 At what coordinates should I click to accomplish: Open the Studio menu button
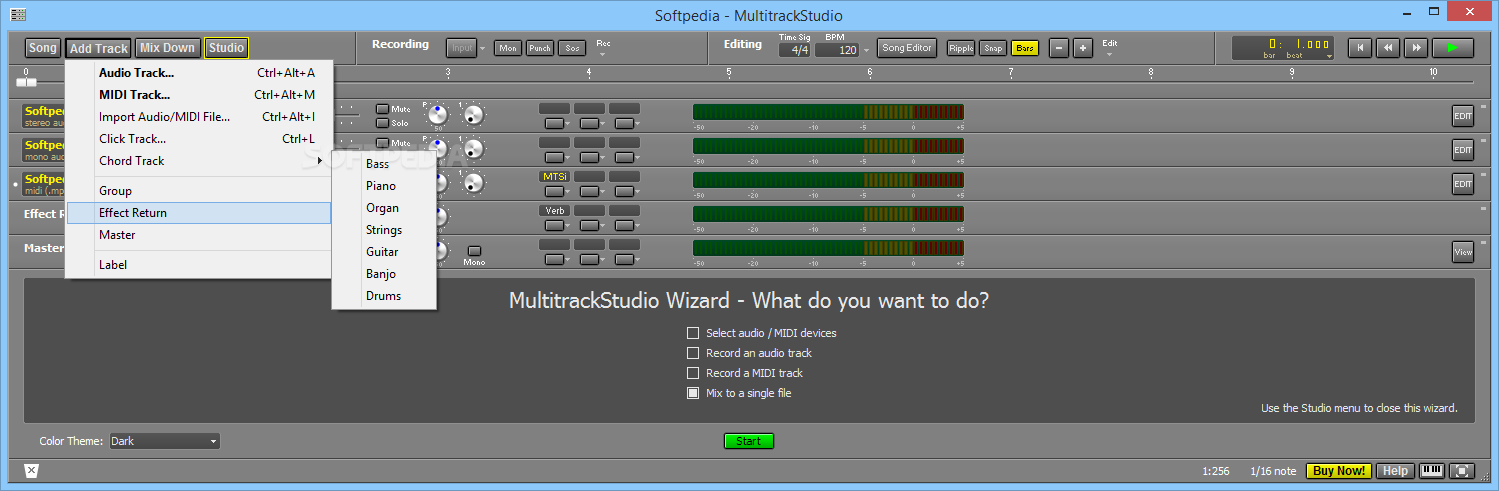pos(227,48)
